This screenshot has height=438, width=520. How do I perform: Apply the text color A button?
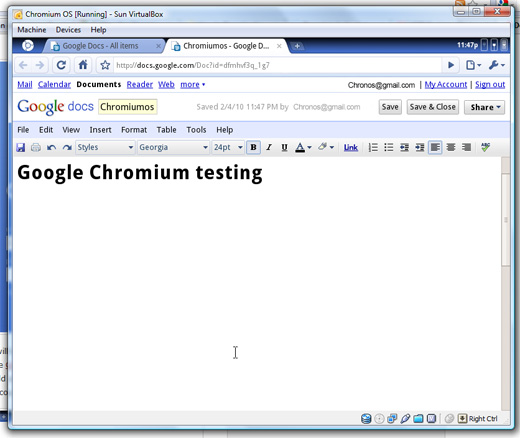pos(300,147)
